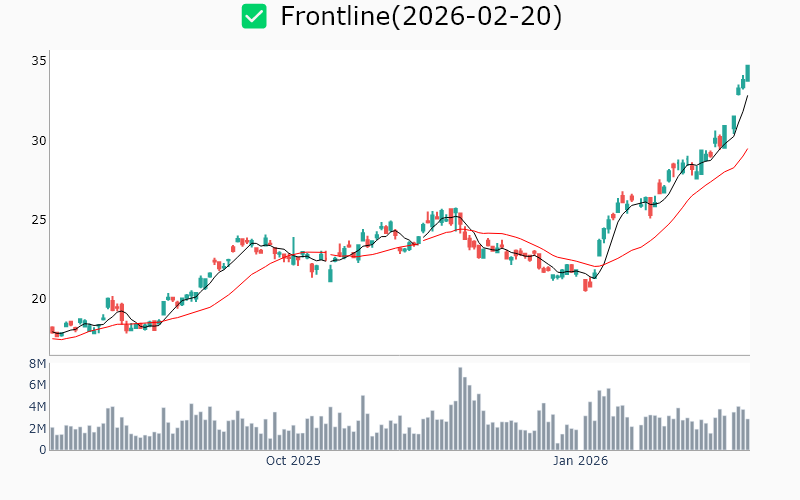The height and width of the screenshot is (500, 800).
Task: Click the tallest volume bar in the chart
Action: click(460, 408)
